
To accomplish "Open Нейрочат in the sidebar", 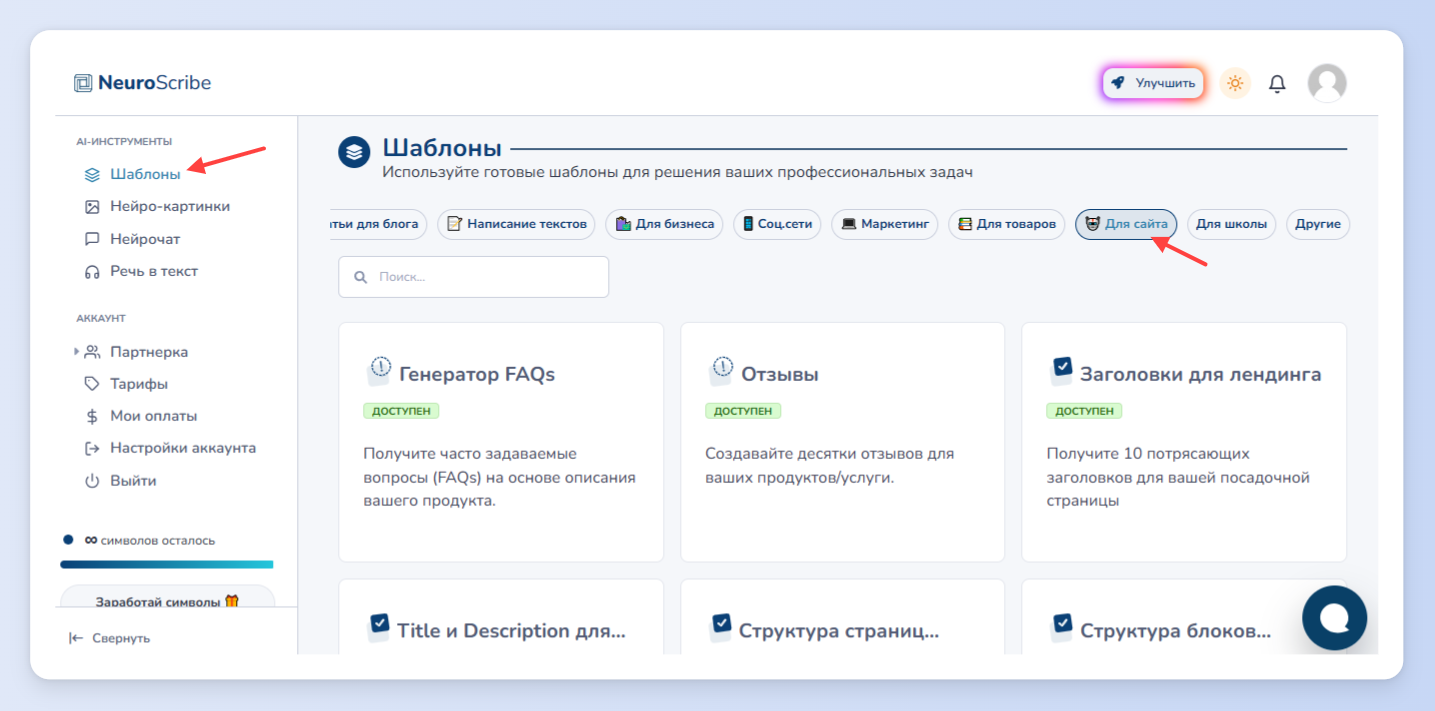I will tap(145, 239).
